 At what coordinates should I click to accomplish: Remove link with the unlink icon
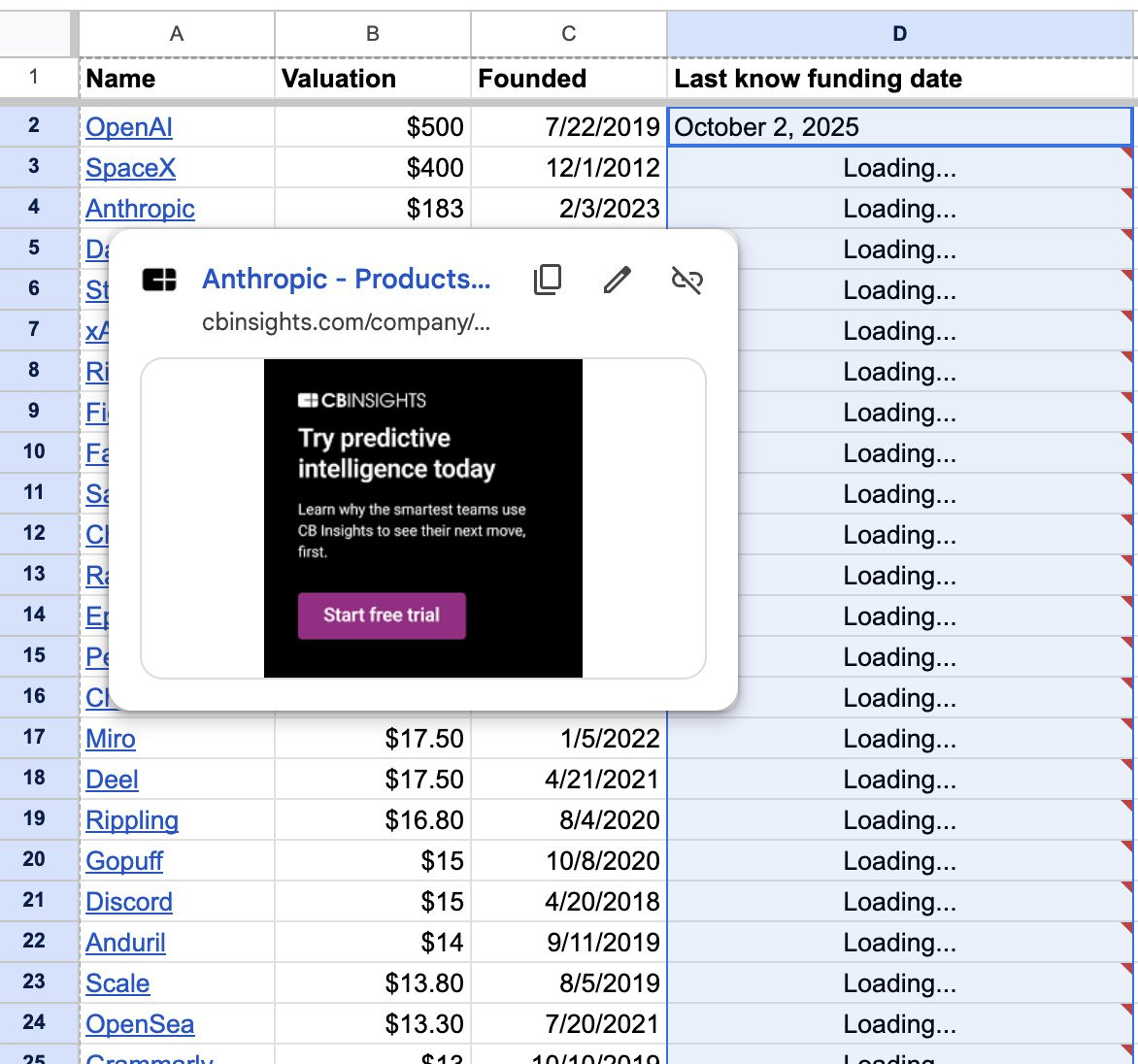pos(686,280)
